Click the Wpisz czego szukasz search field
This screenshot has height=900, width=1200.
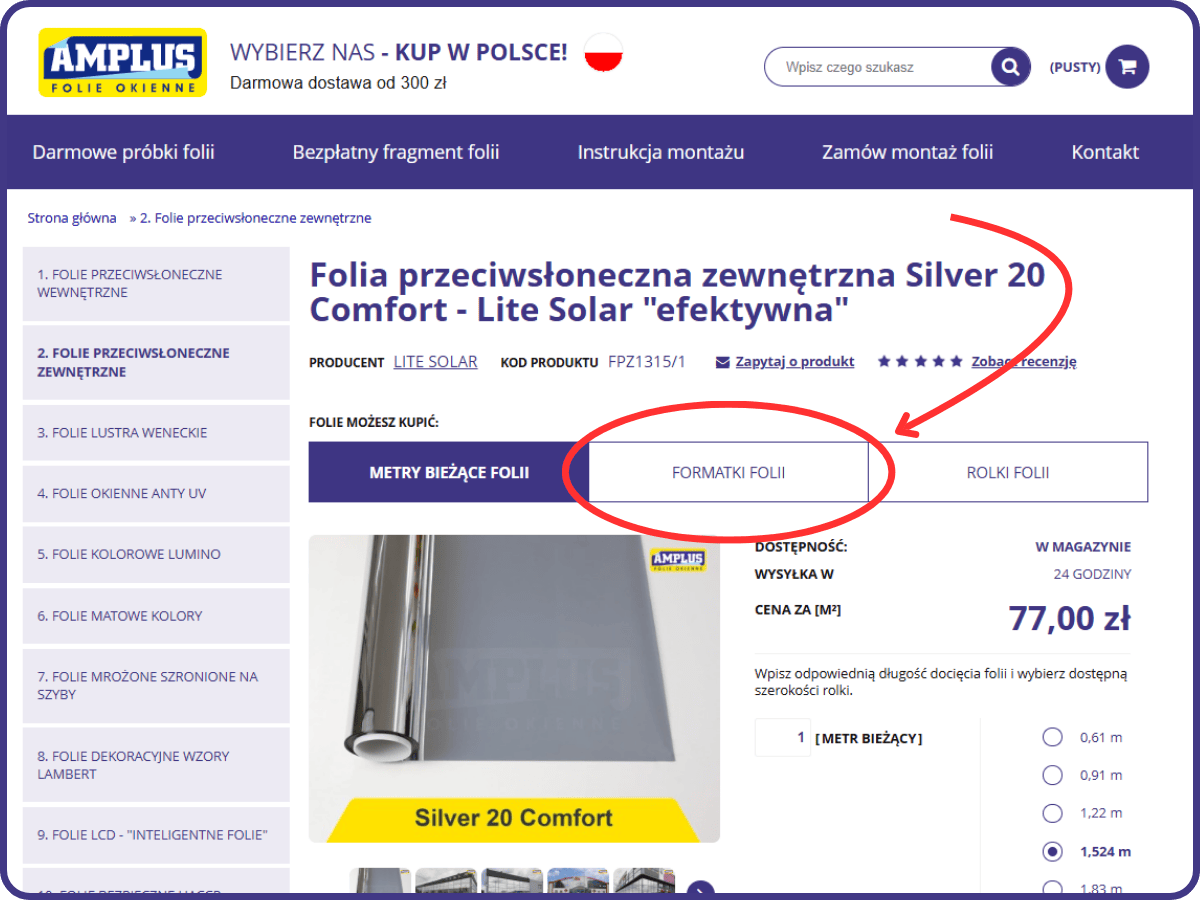880,66
